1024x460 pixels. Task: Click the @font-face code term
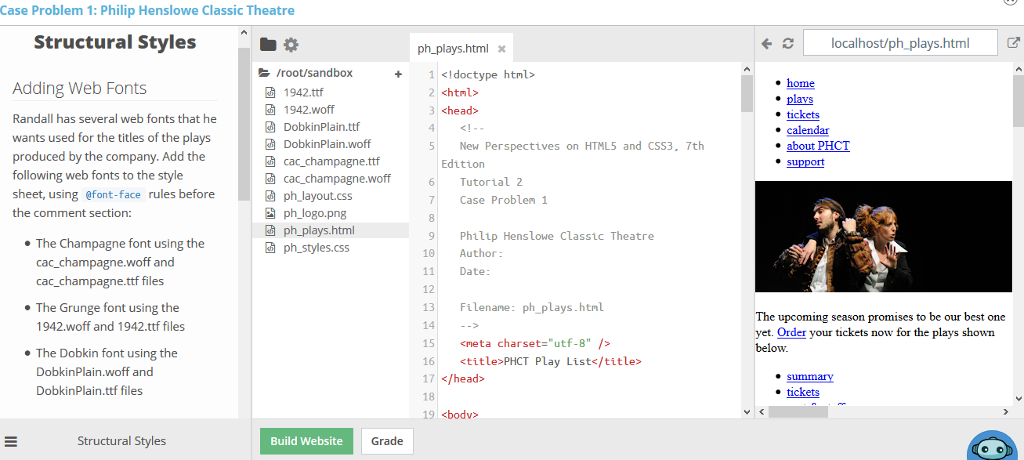coord(113,195)
